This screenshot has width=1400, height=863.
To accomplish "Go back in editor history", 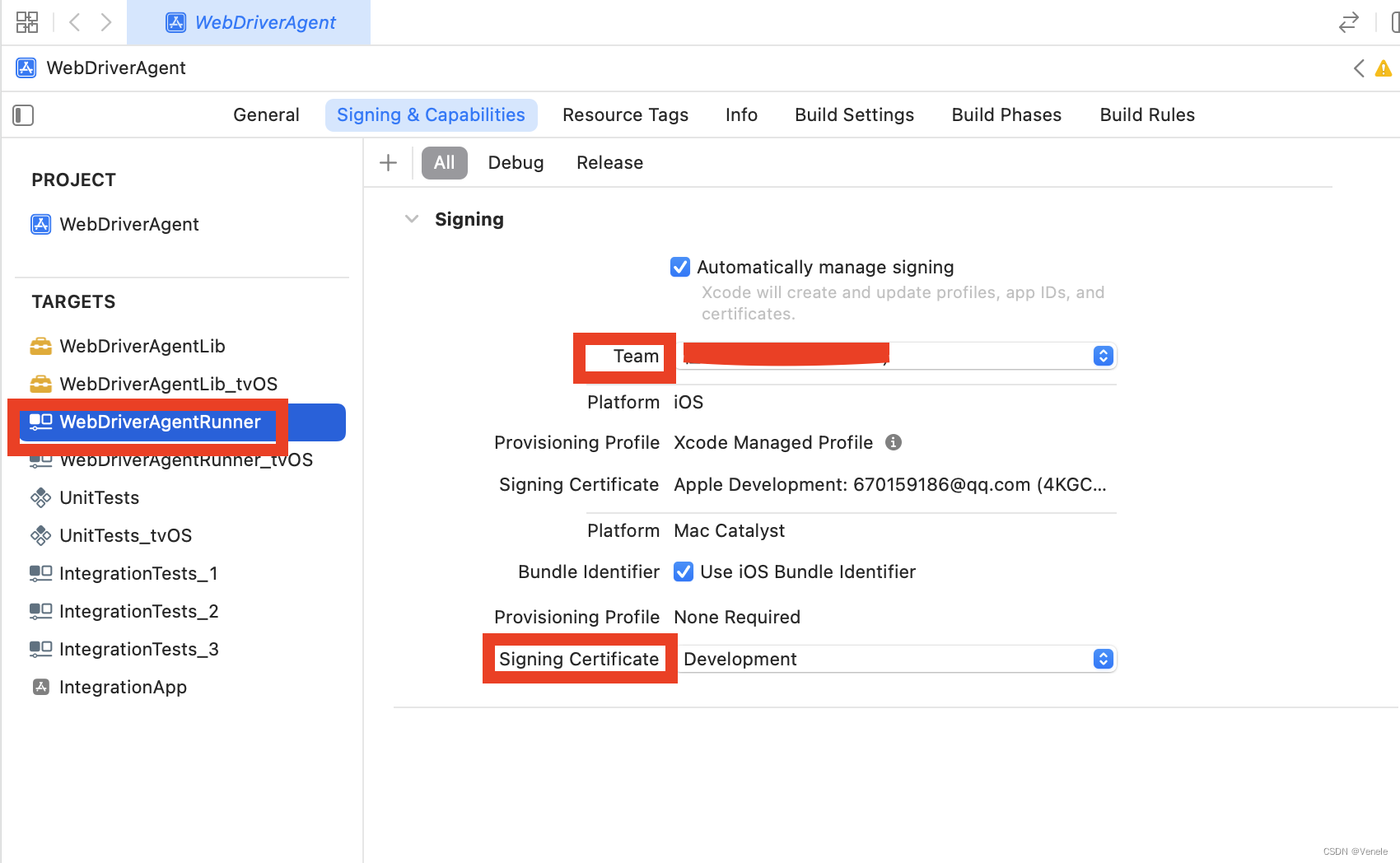I will tap(75, 22).
